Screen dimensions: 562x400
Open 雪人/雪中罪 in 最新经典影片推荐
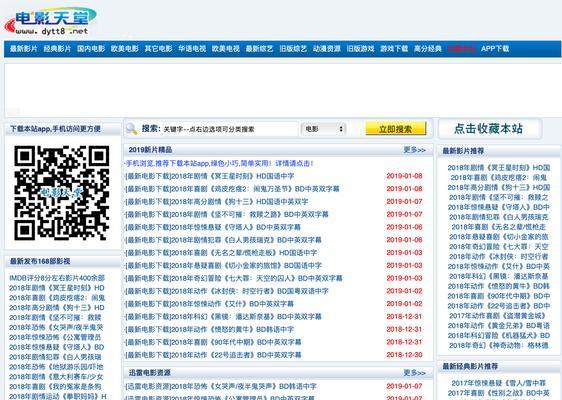499,383
